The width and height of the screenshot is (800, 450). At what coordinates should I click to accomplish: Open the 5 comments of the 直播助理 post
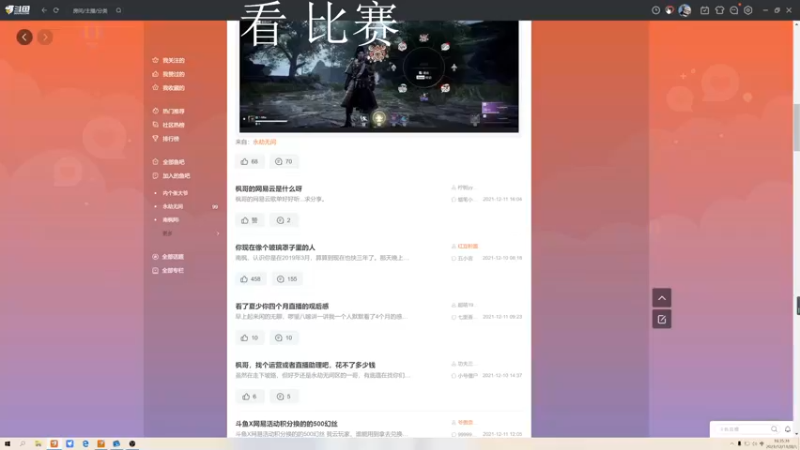click(284, 396)
